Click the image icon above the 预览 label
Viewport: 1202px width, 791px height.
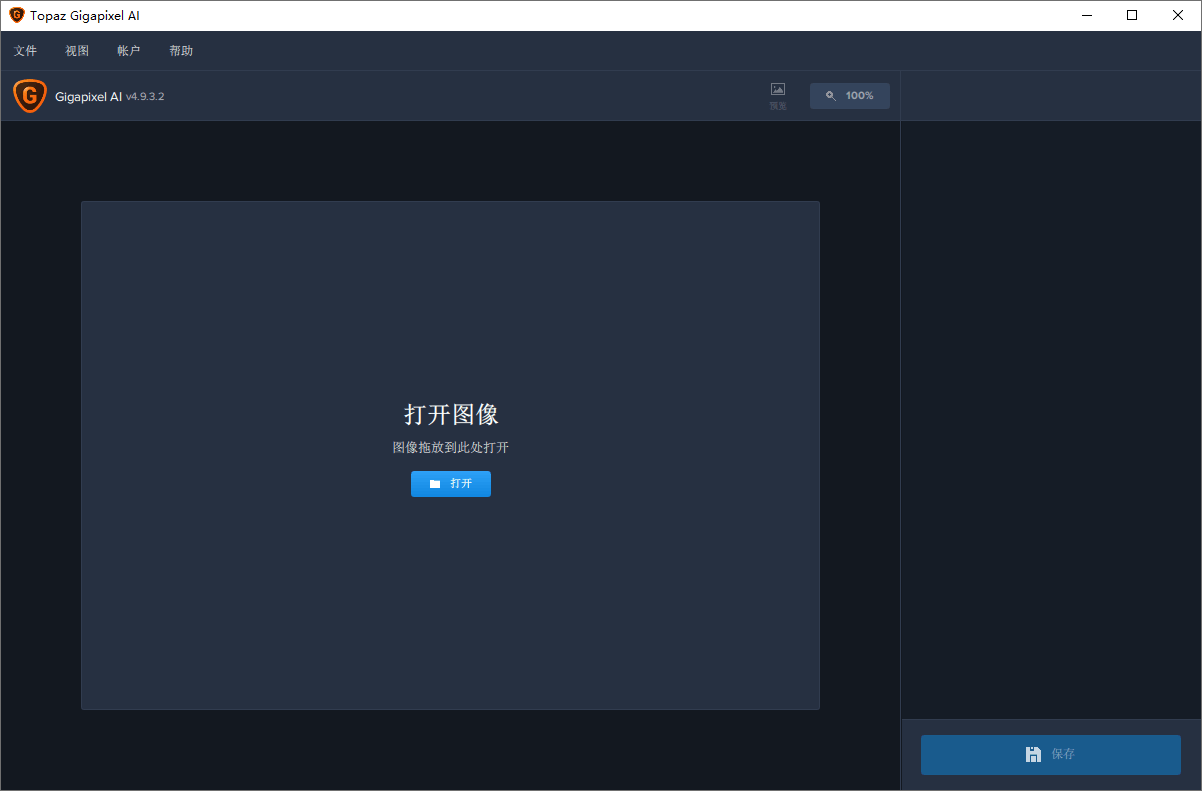[777, 89]
